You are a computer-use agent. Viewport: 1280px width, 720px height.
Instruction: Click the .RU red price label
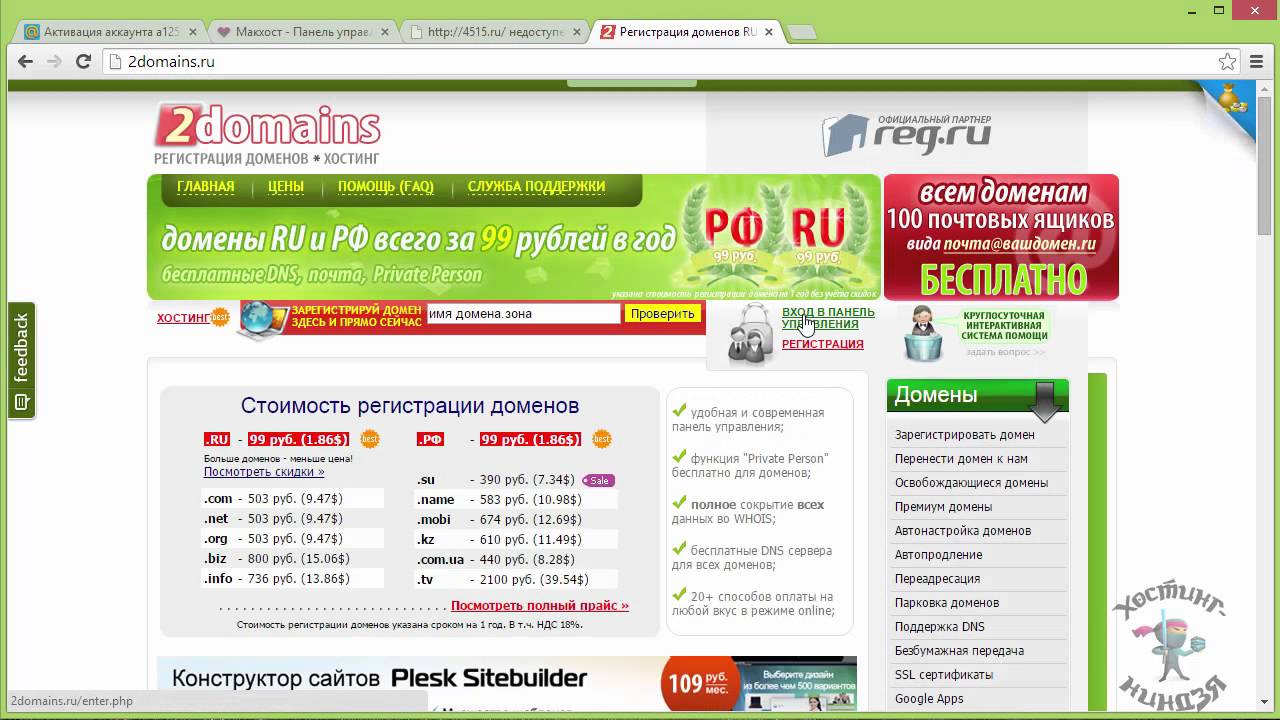(x=298, y=439)
